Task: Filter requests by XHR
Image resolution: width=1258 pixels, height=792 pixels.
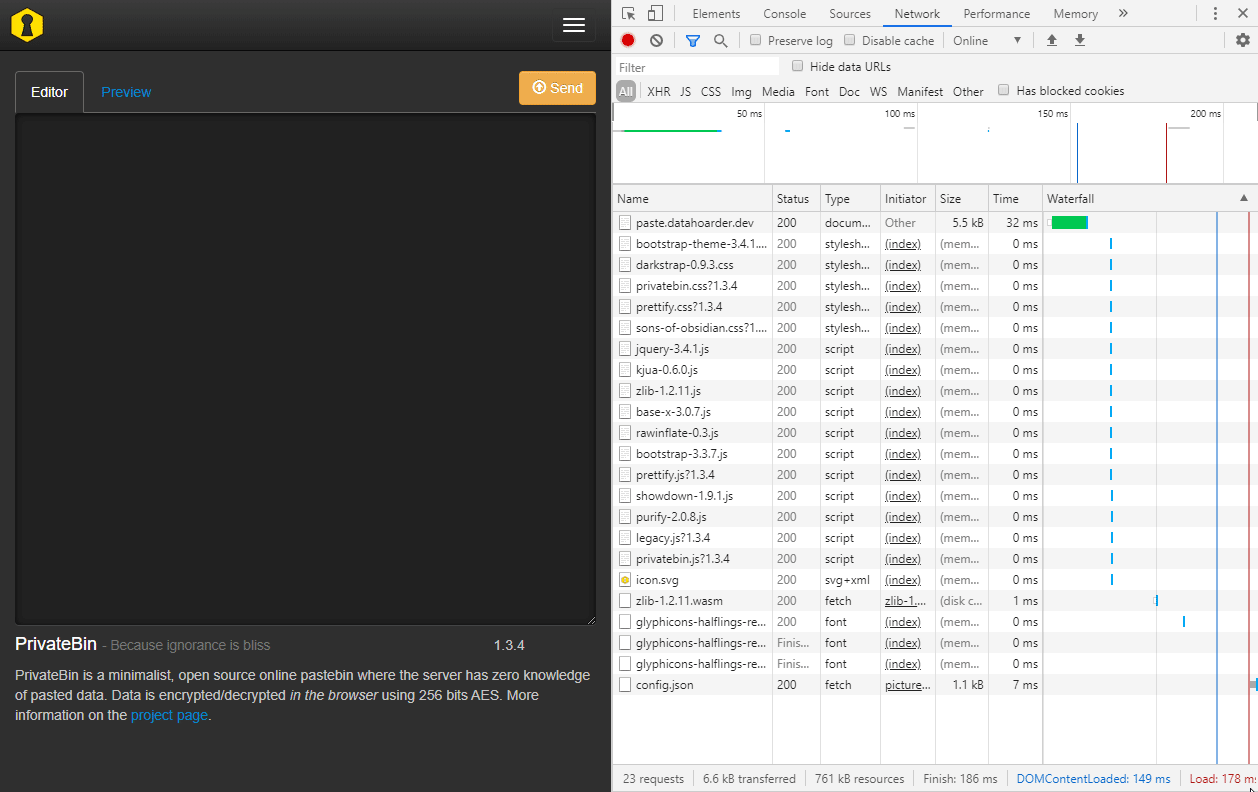Action: coord(659,91)
